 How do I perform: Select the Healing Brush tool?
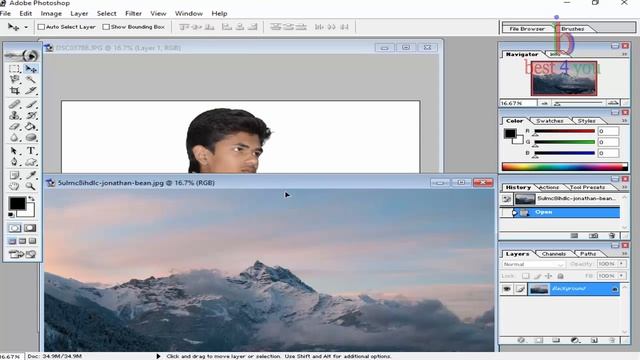tap(14, 104)
